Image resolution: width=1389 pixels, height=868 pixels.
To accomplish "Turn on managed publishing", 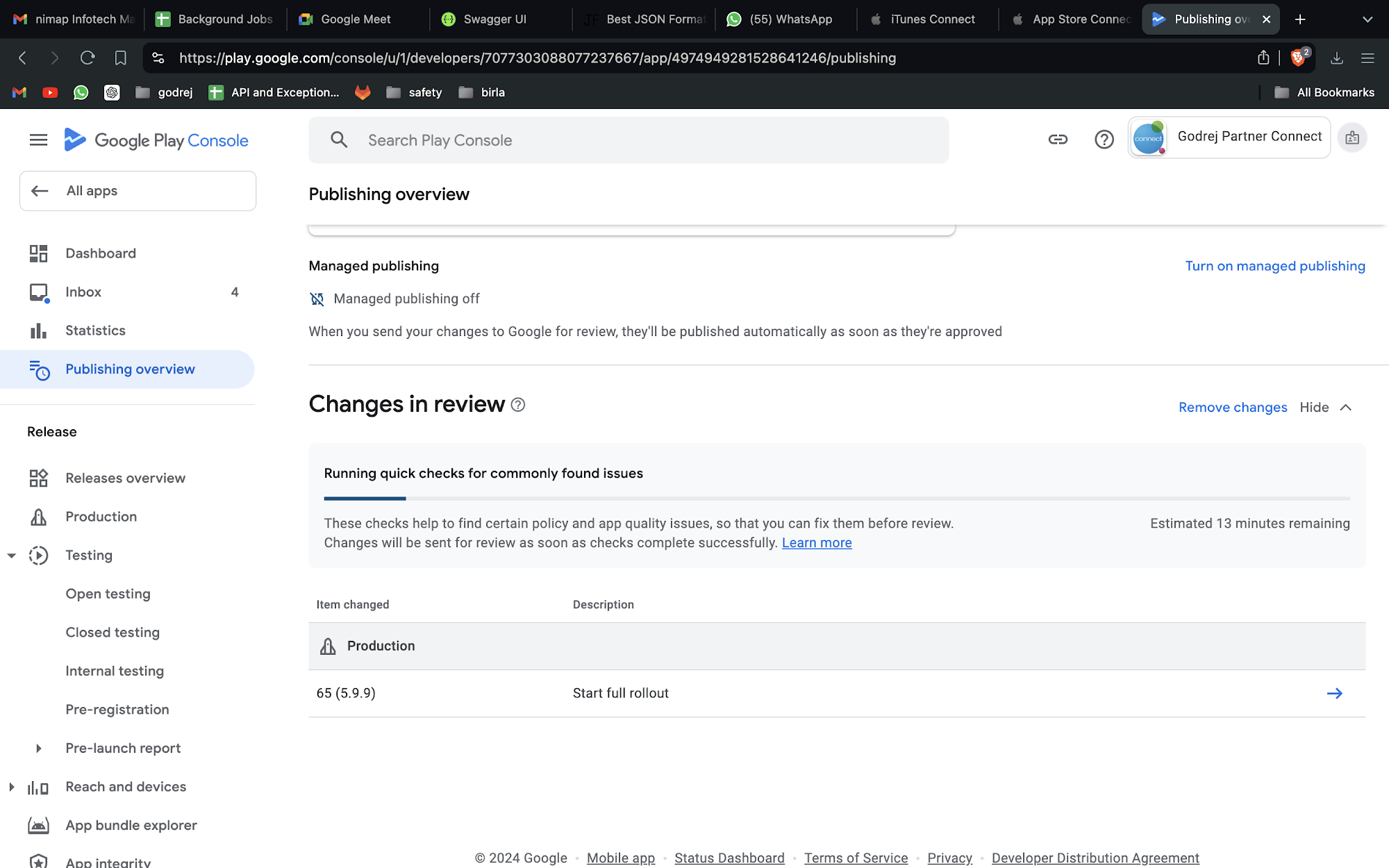I will (1274, 266).
